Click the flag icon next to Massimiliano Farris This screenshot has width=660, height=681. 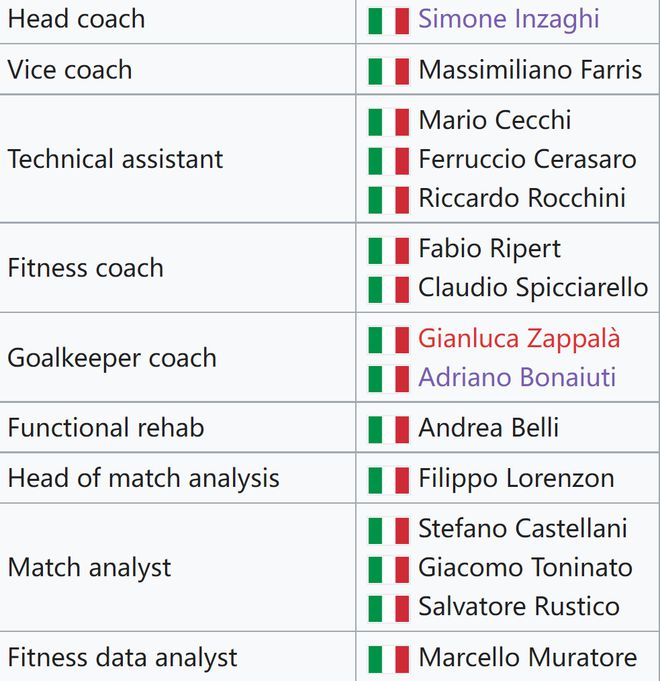[x=388, y=71]
